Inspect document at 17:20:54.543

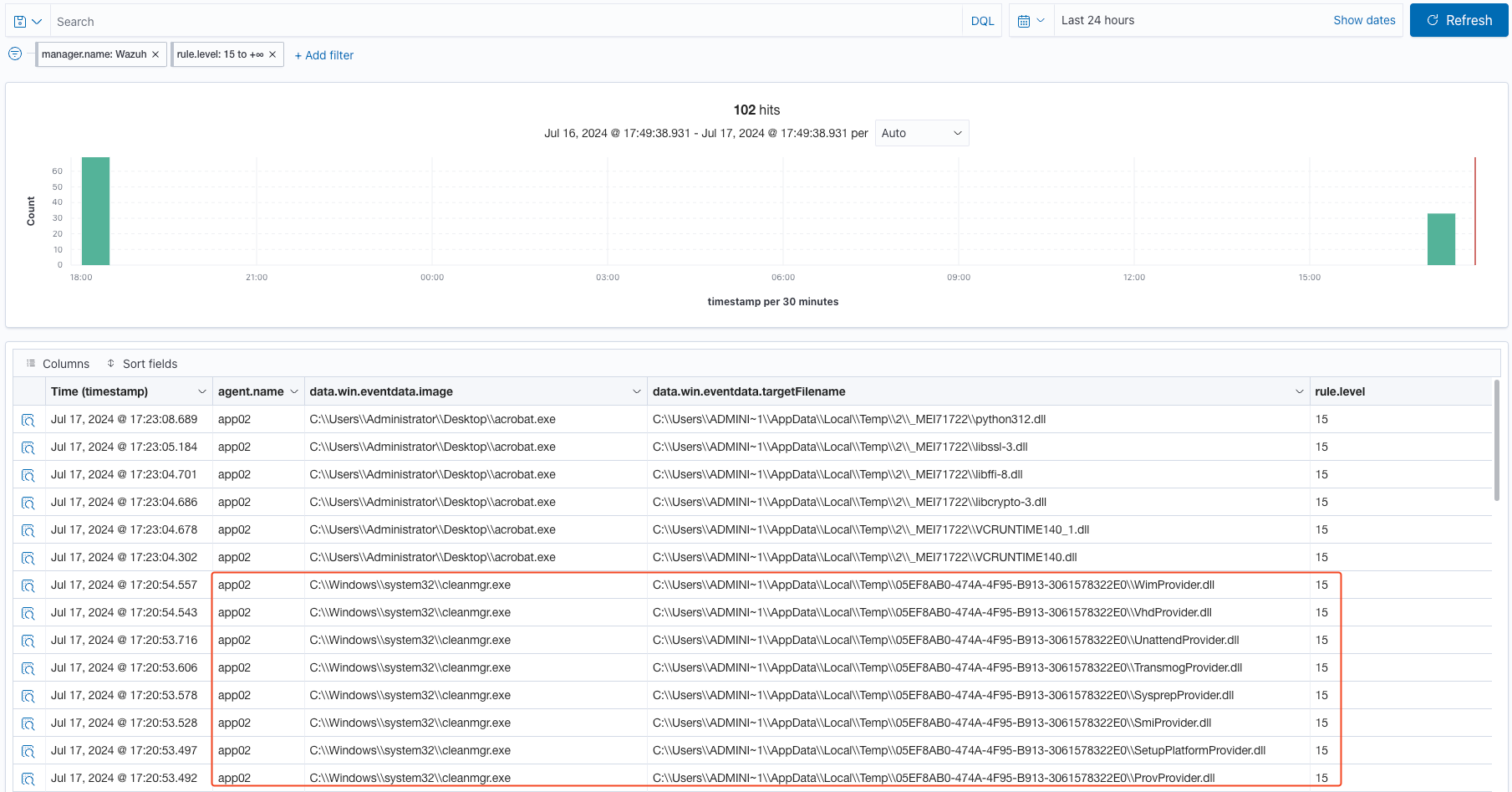28,613
